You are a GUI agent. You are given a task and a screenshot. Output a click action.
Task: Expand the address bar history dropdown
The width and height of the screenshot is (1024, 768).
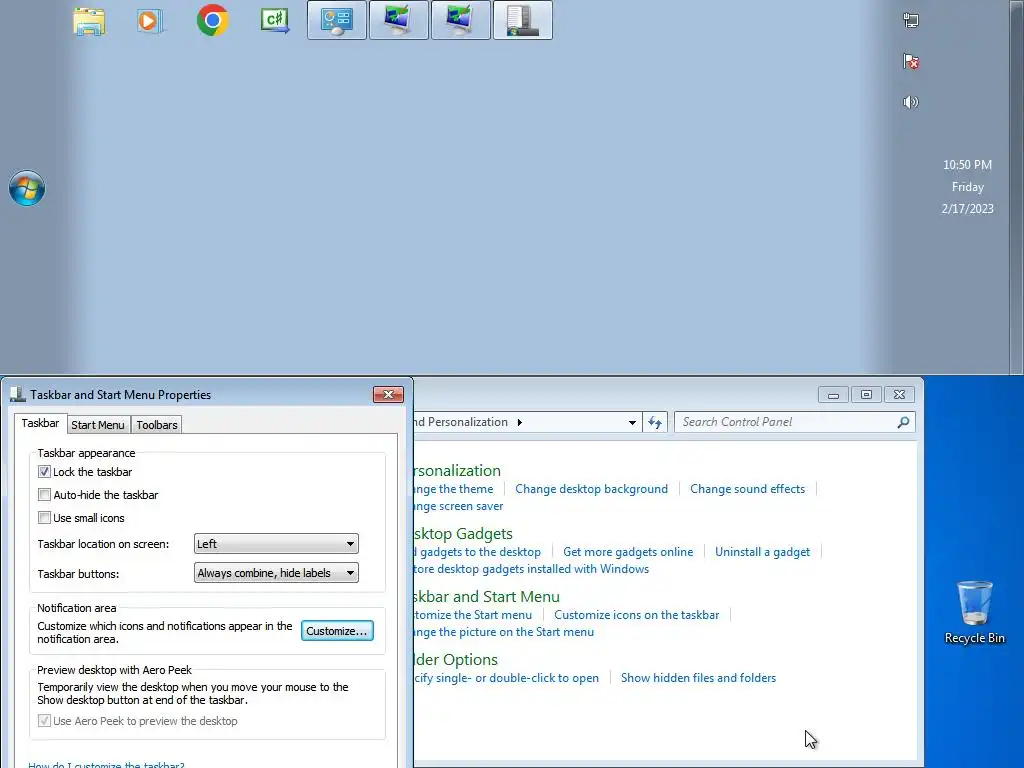pyautogui.click(x=632, y=423)
